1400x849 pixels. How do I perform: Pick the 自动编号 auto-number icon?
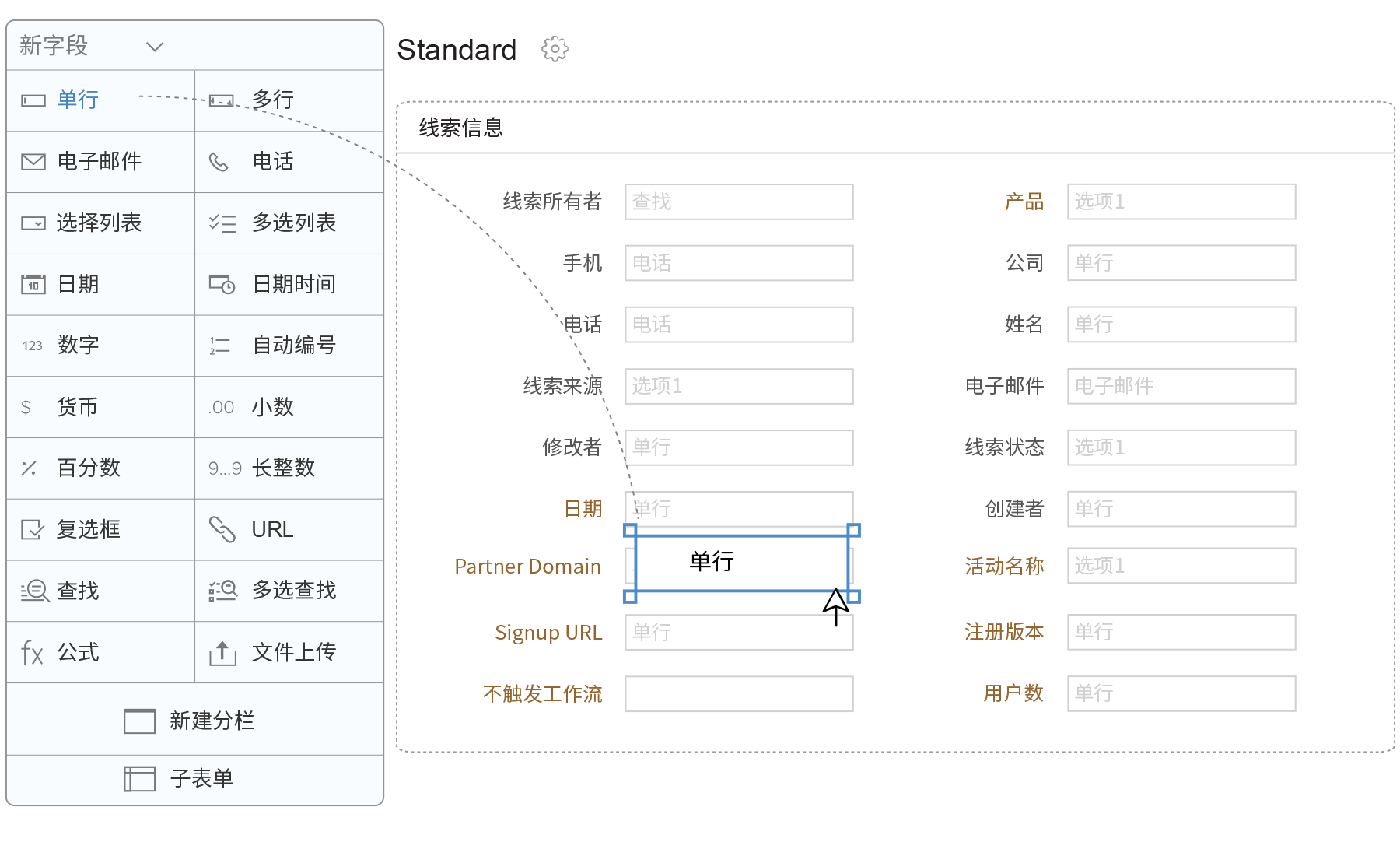pos(220,346)
